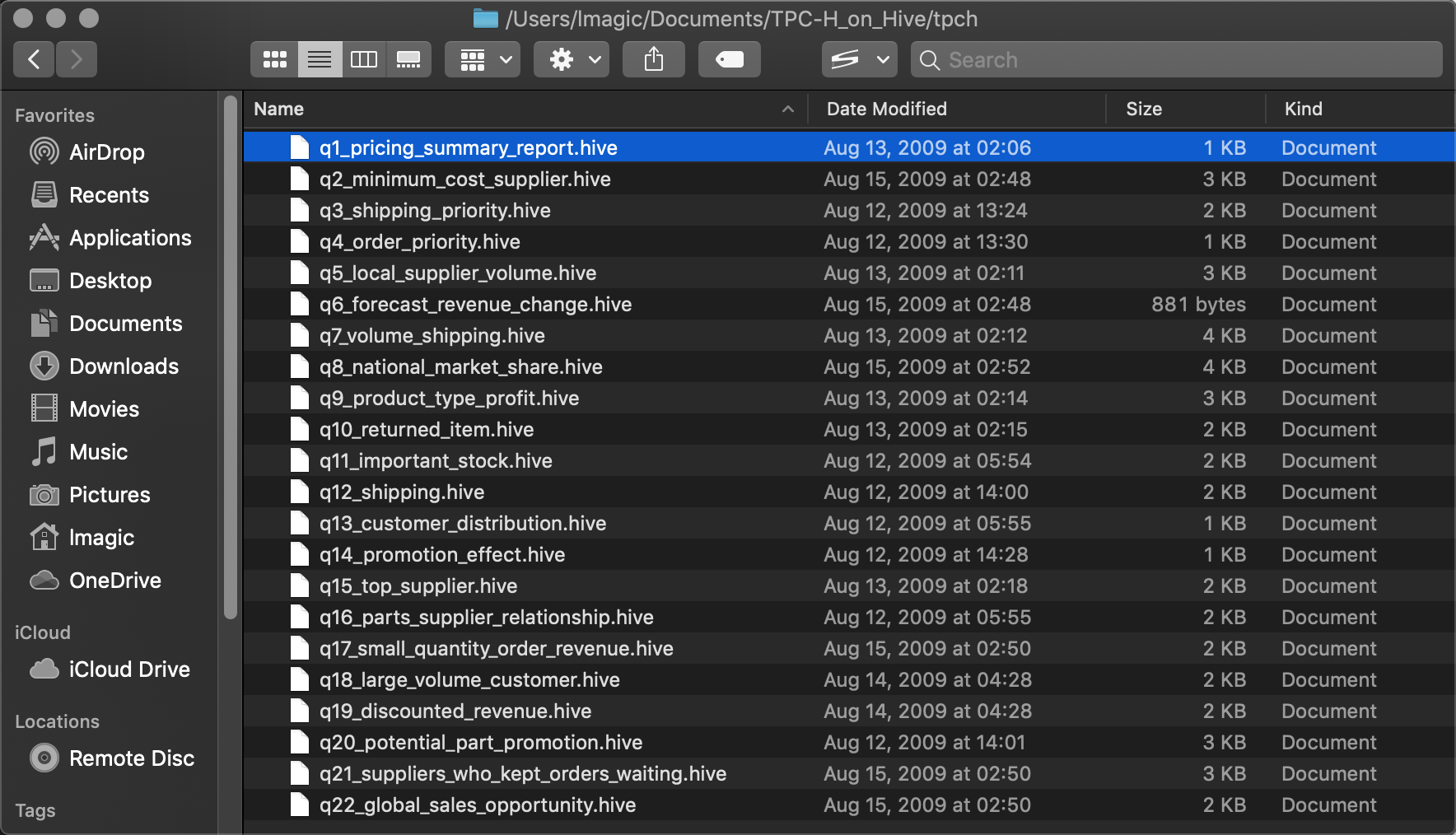Open AirDrop in the sidebar
This screenshot has width=1456, height=835.
[107, 152]
